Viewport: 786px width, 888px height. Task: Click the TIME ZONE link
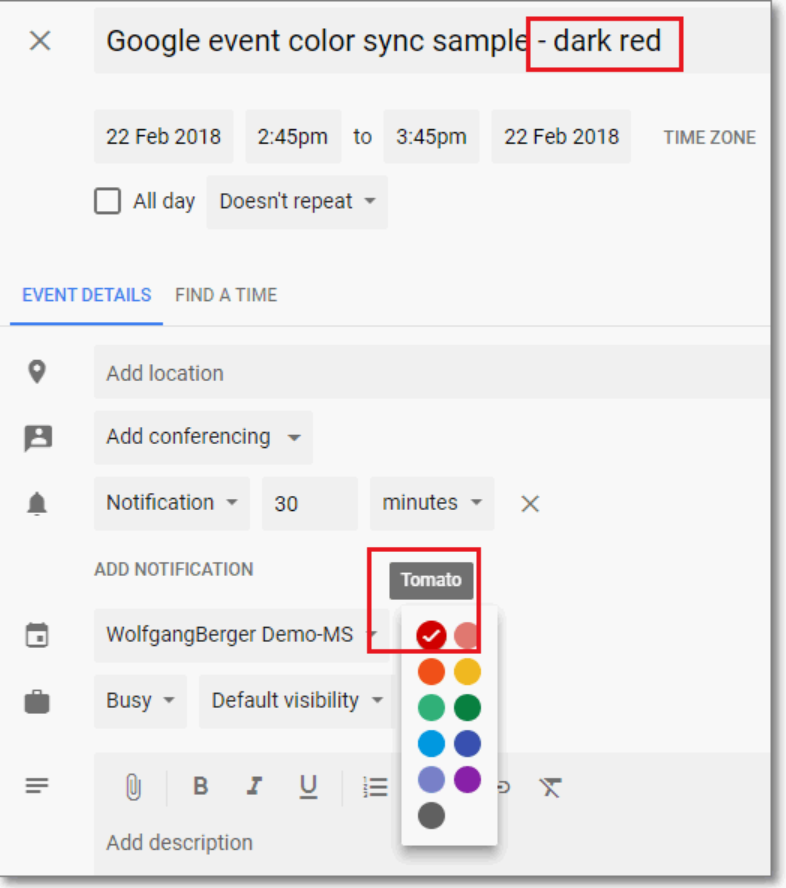click(710, 138)
